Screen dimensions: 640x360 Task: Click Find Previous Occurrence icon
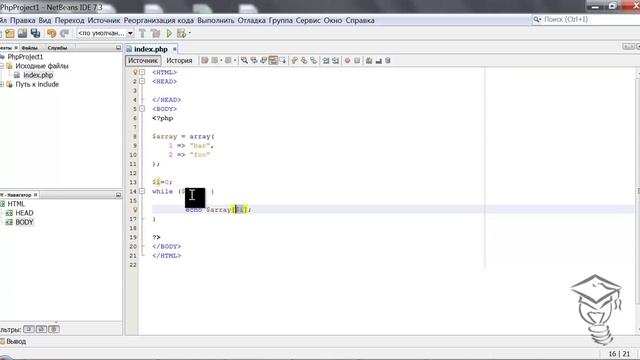pos(254,60)
